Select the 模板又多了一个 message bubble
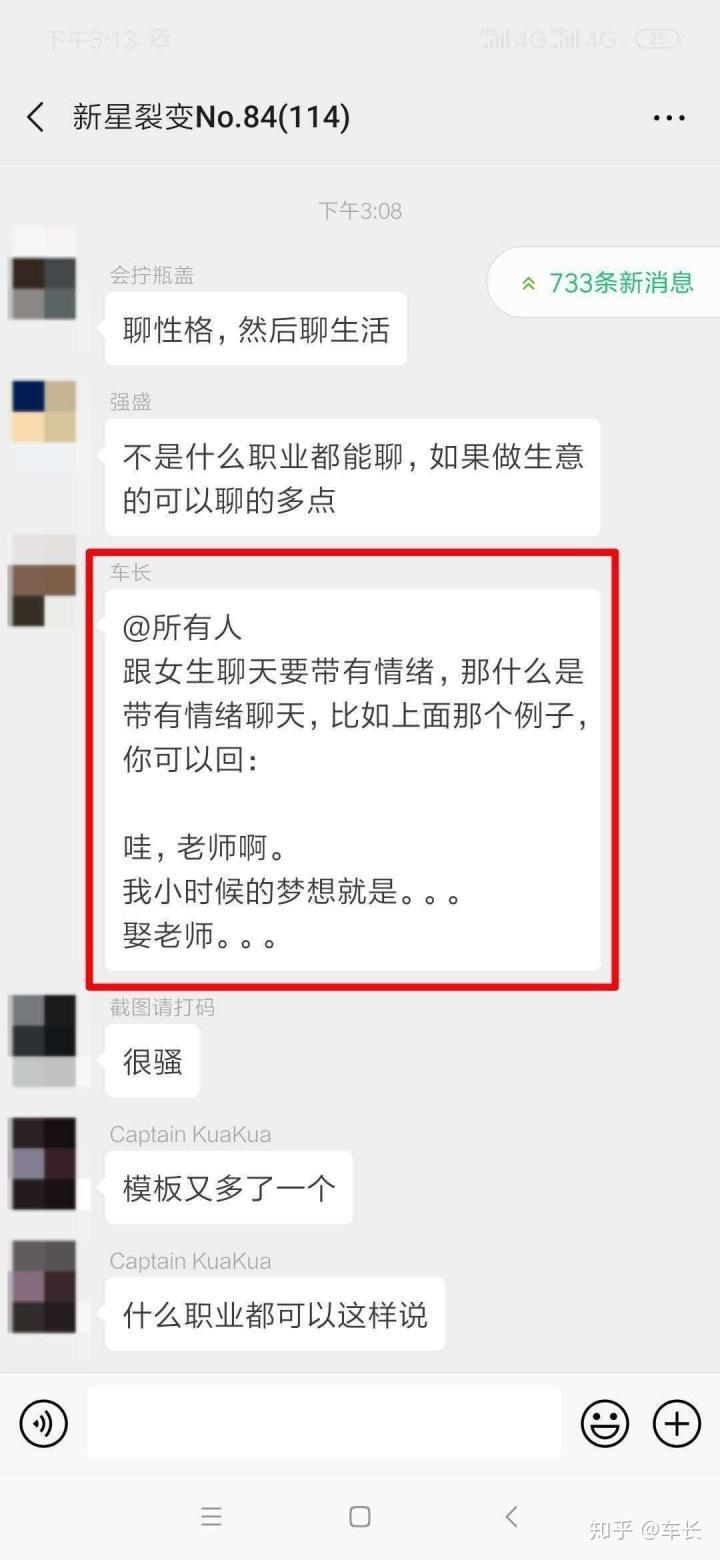The height and width of the screenshot is (1560, 720). click(229, 1188)
